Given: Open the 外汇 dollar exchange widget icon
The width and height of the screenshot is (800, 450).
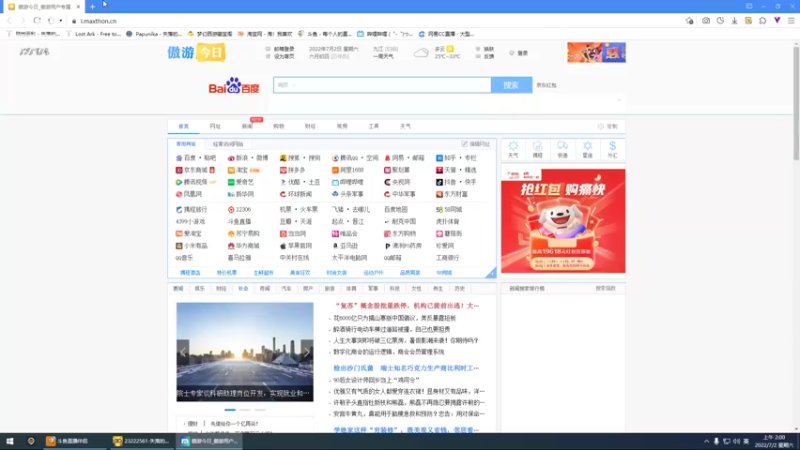Looking at the screenshot, I should 612,149.
